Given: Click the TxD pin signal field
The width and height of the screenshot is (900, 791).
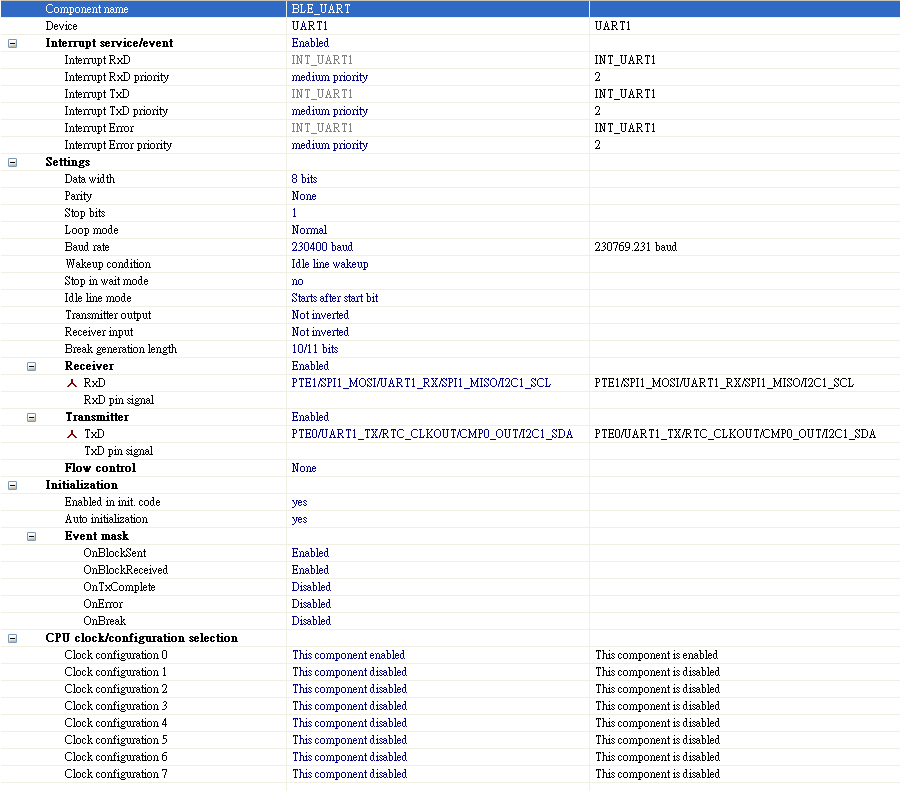Looking at the screenshot, I should pos(437,451).
